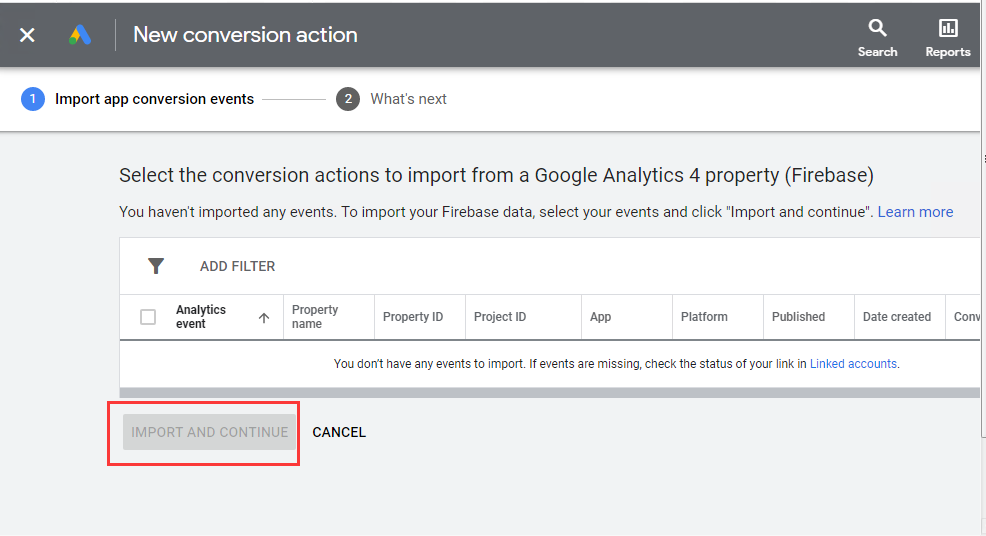Click the App column header

[601, 317]
